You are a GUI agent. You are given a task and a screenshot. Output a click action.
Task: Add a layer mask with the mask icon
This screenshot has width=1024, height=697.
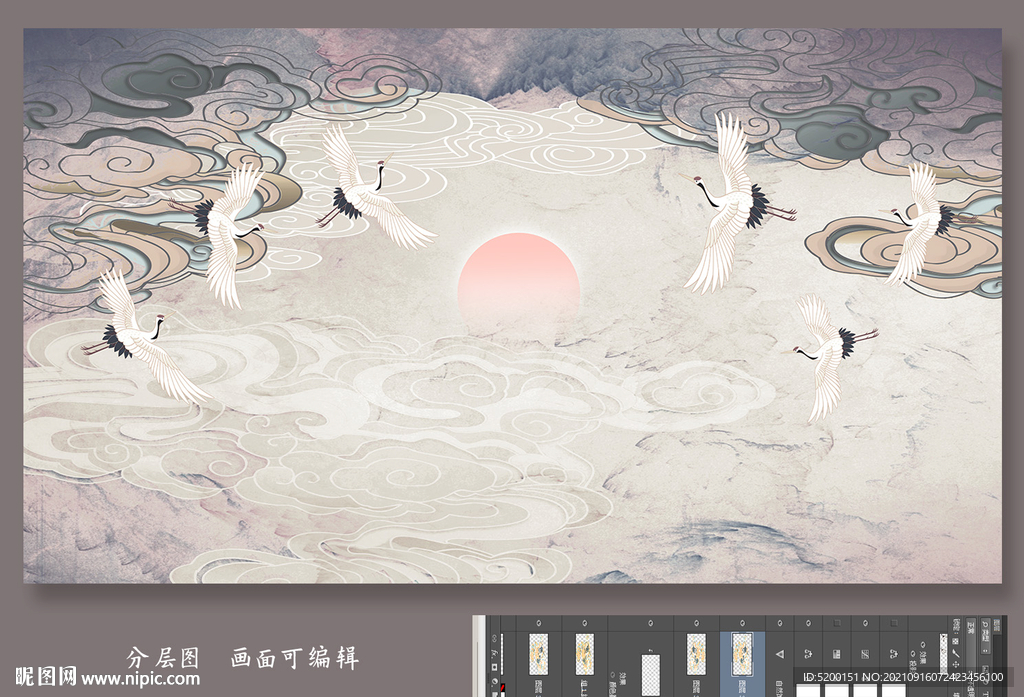coord(494,667)
